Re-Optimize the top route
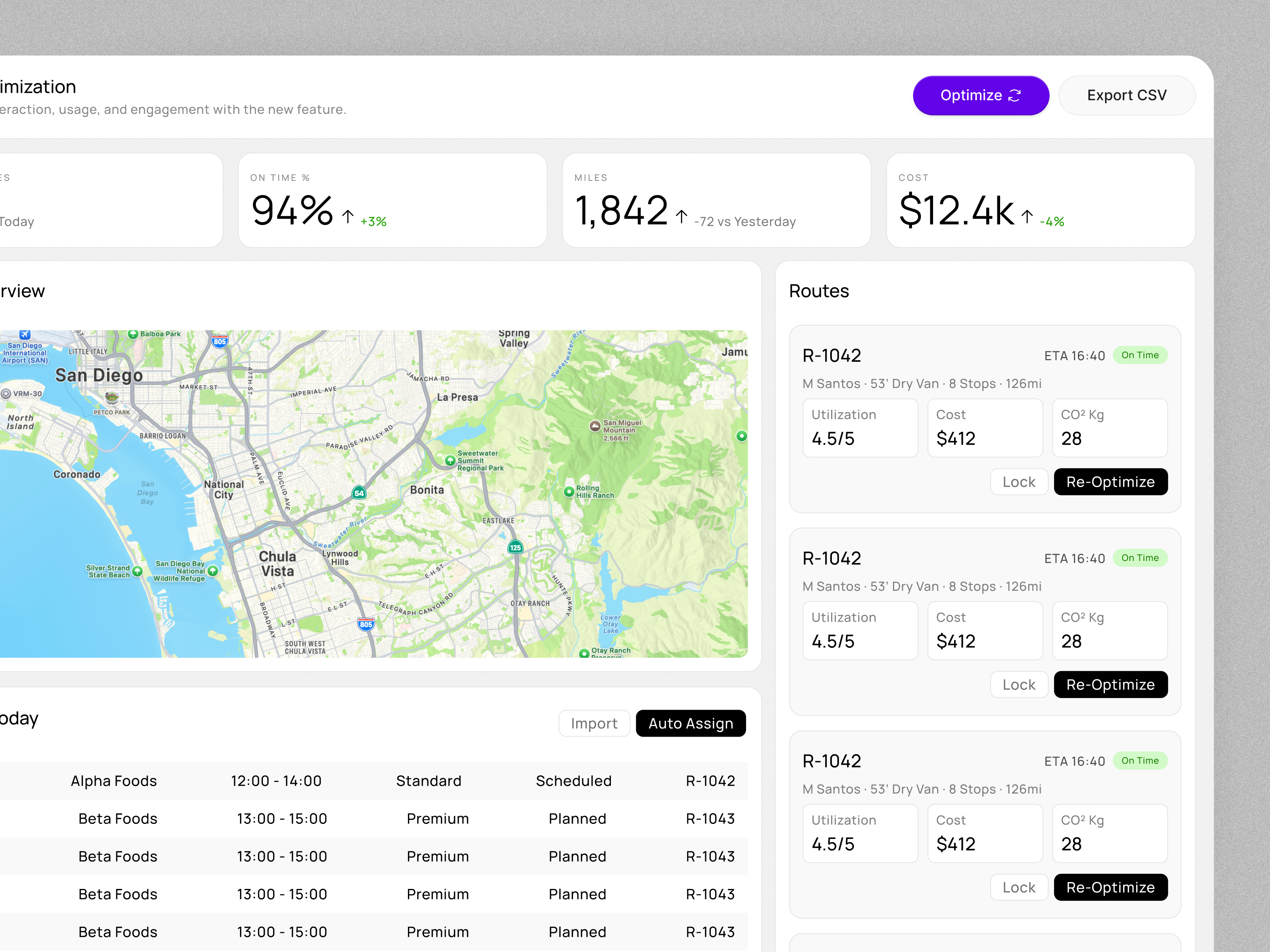 (x=1110, y=482)
